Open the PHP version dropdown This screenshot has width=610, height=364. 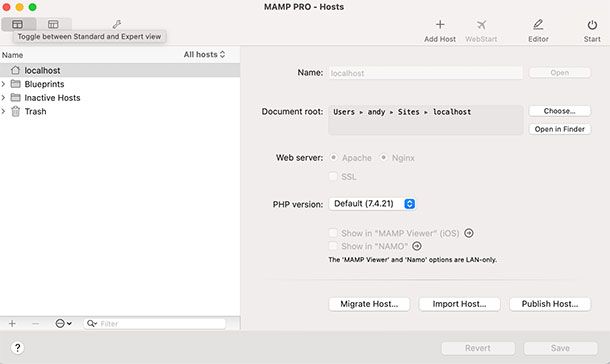click(372, 204)
